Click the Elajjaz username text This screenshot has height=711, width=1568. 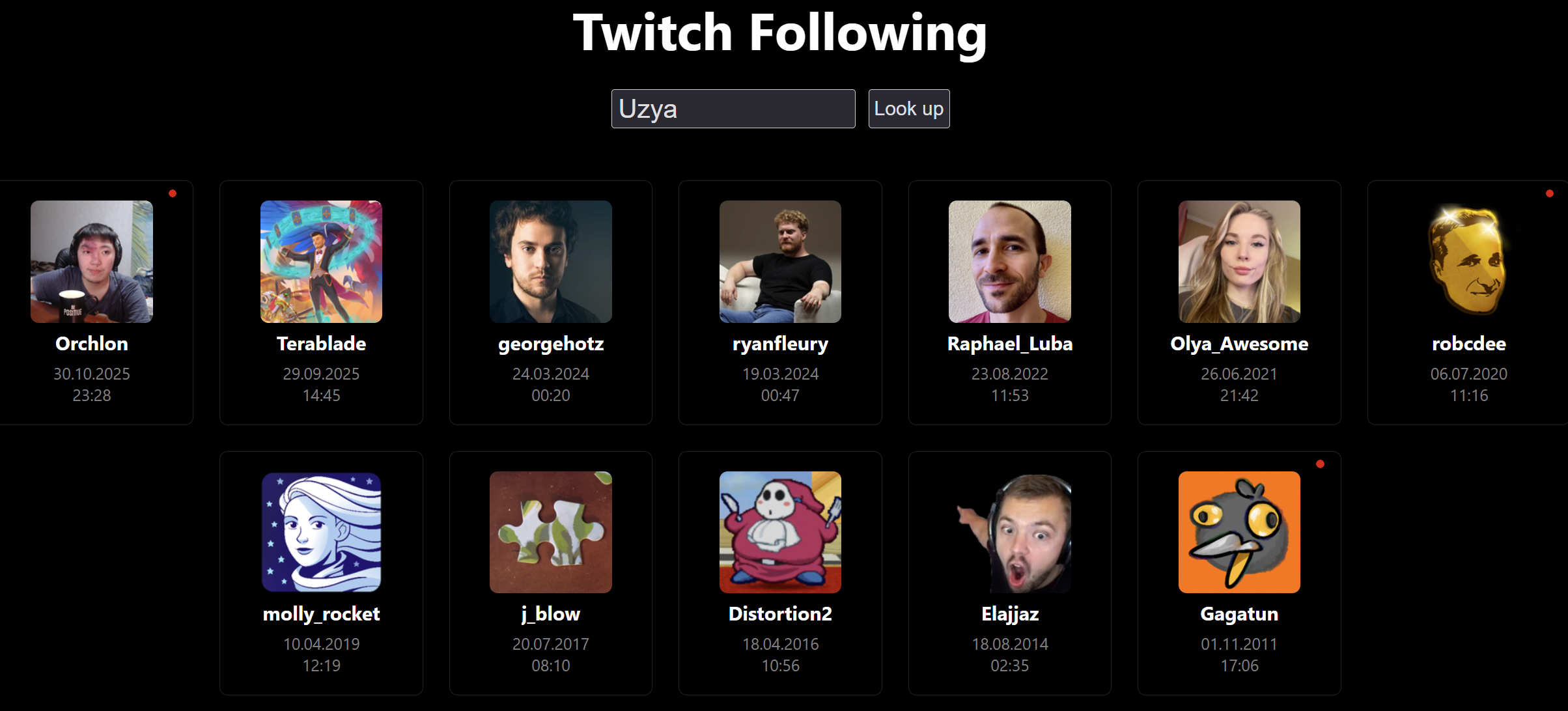(1010, 614)
